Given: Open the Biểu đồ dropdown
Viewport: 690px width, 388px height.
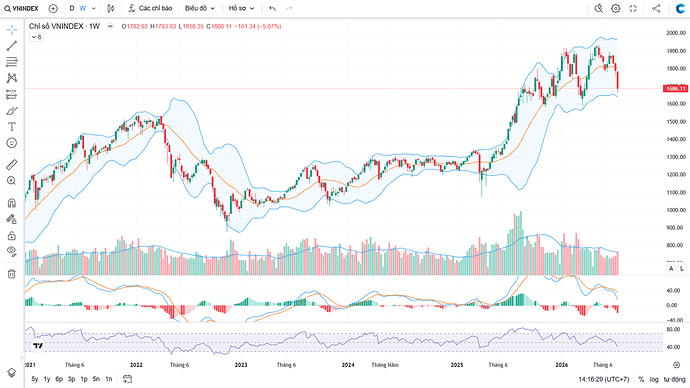Looking at the screenshot, I should [200, 8].
